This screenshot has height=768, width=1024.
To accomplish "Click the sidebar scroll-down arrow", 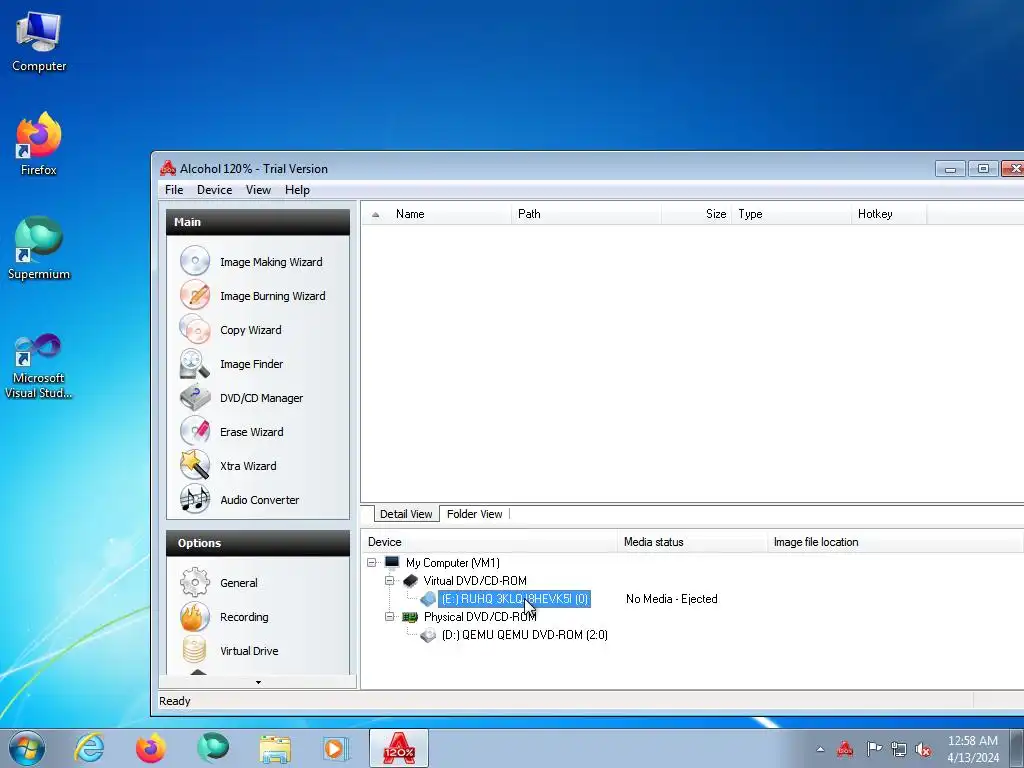I will click(x=258, y=682).
